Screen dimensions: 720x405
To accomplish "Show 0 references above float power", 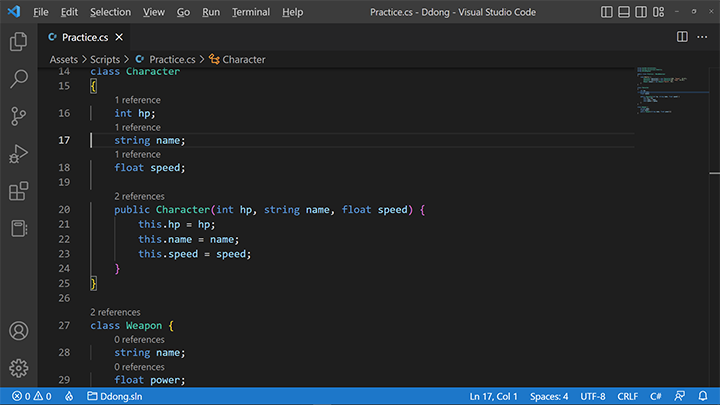I will (x=139, y=367).
